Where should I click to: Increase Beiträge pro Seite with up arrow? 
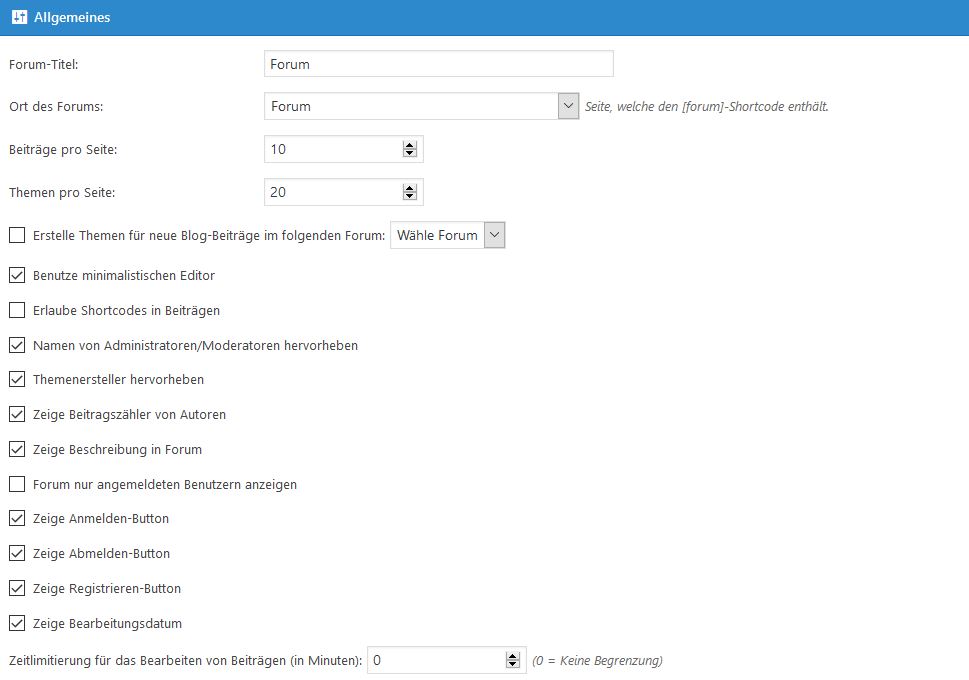tap(409, 145)
